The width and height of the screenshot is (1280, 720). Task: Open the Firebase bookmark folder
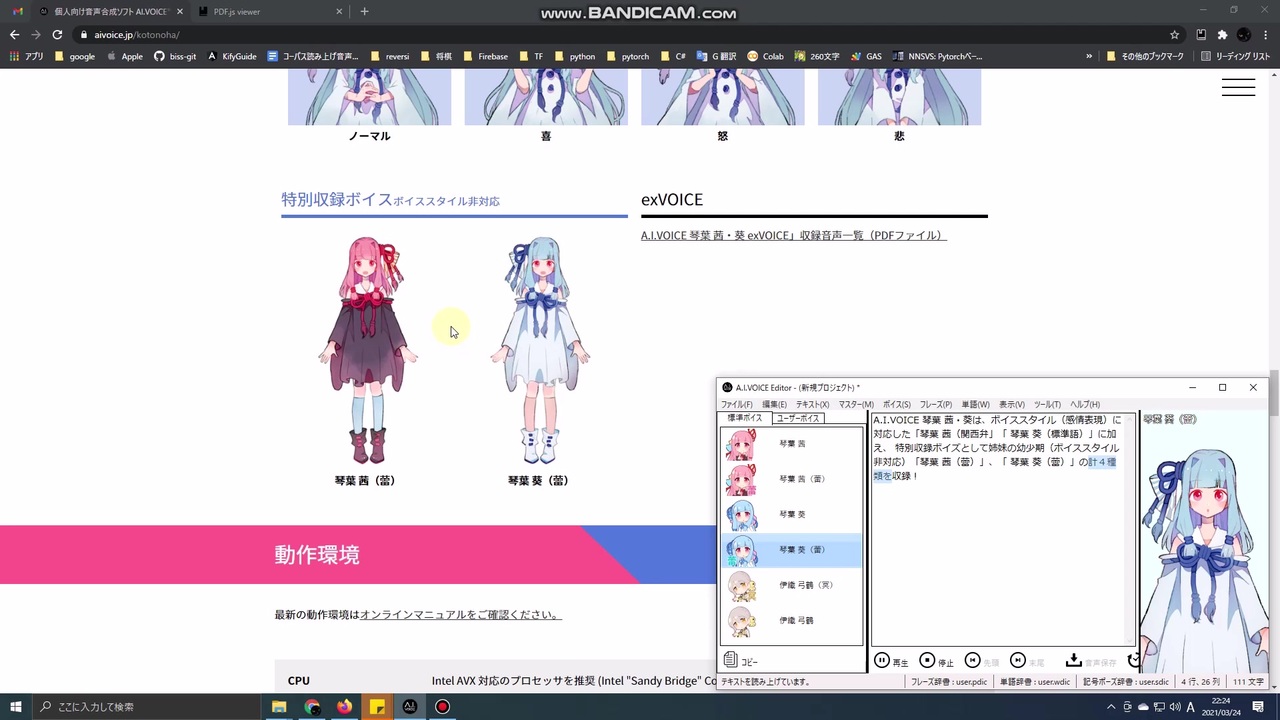[486, 57]
